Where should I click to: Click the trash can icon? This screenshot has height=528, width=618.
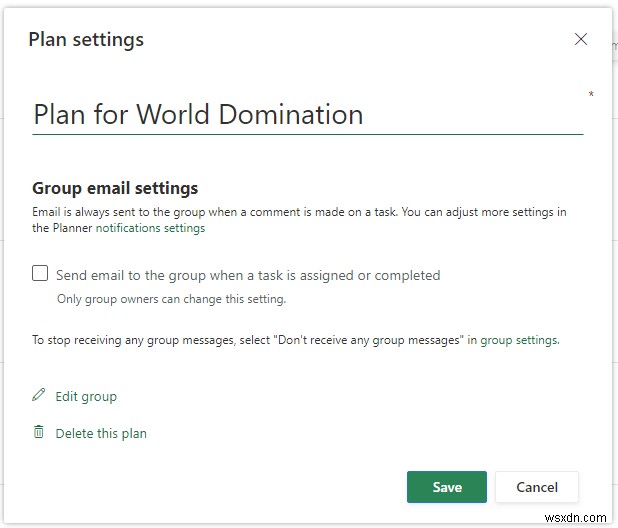(39, 432)
